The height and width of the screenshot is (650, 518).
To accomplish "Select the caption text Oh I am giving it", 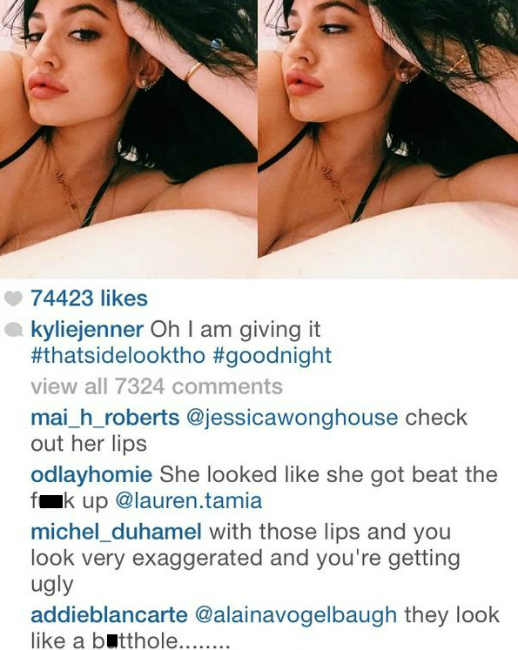I will tap(235, 330).
